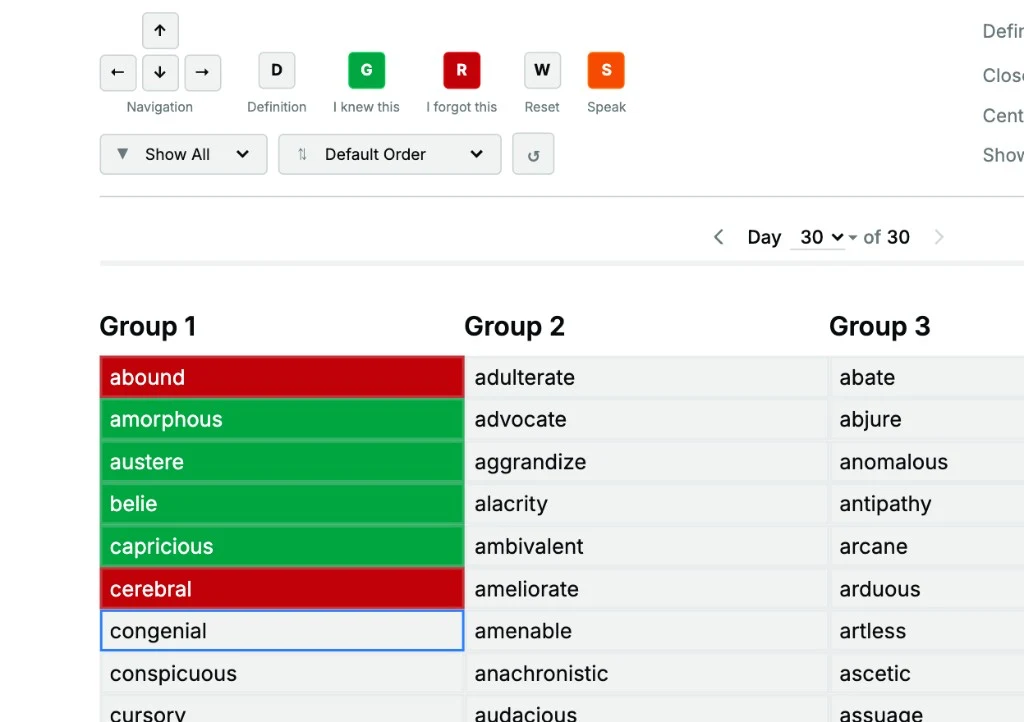Screen dimensions: 1024x722
Task: Select the word 'assuage'
Action: tap(927, 710)
